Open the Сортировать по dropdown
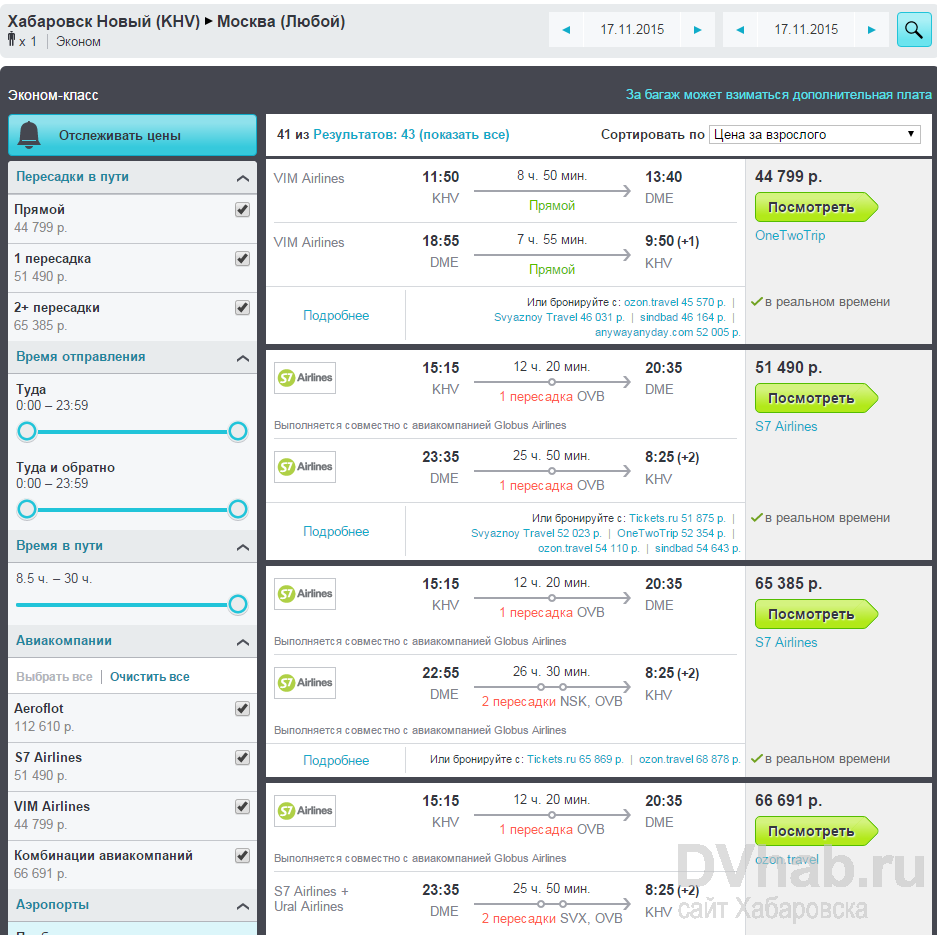Image resolution: width=937 pixels, height=935 pixels. 814,134
